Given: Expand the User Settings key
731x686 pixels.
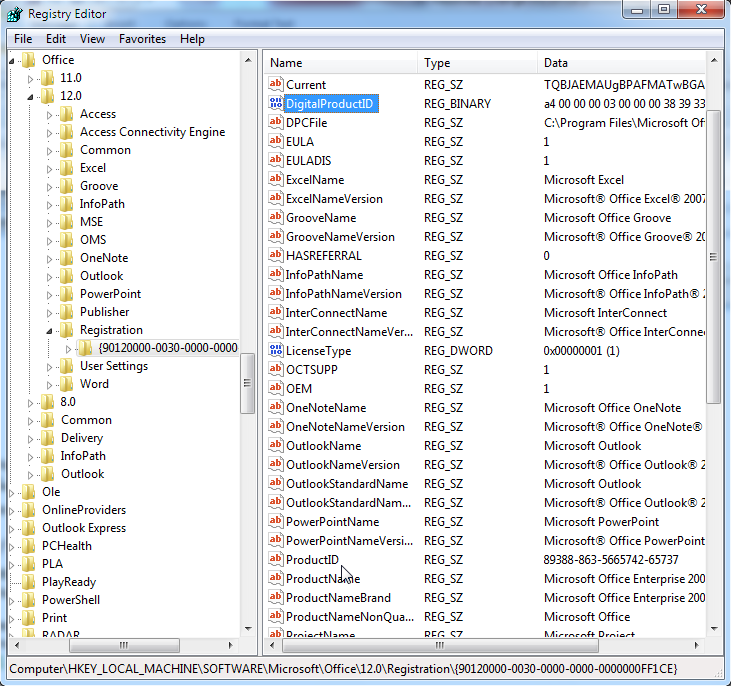Looking at the screenshot, I should click(x=49, y=367).
